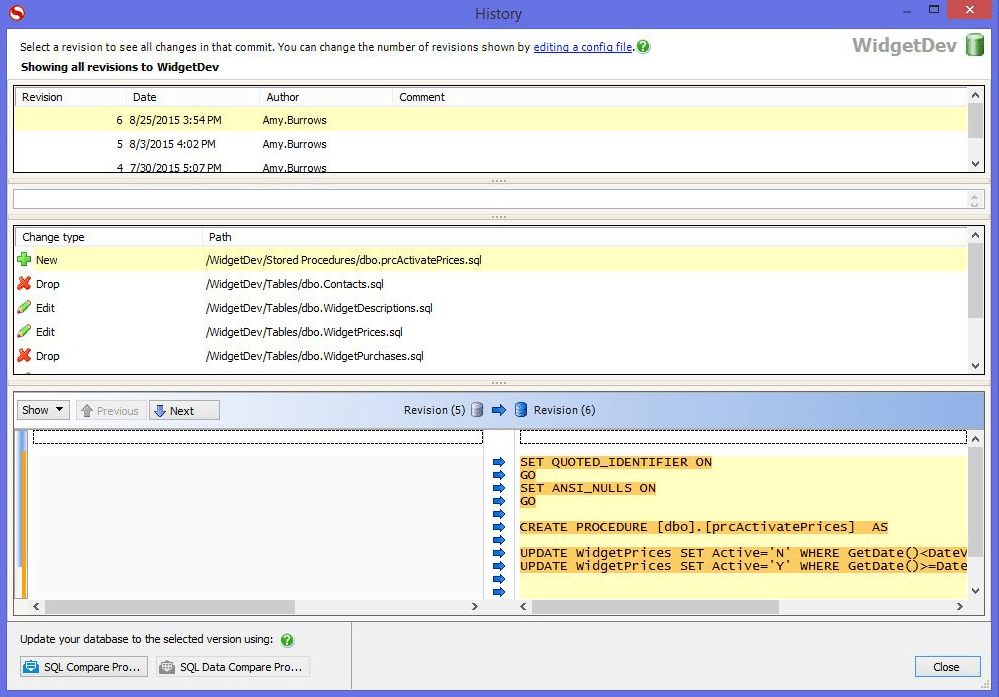Click the pencil Edit icon for WidgetDescriptions.sql
This screenshot has width=999, height=697.
(24, 307)
